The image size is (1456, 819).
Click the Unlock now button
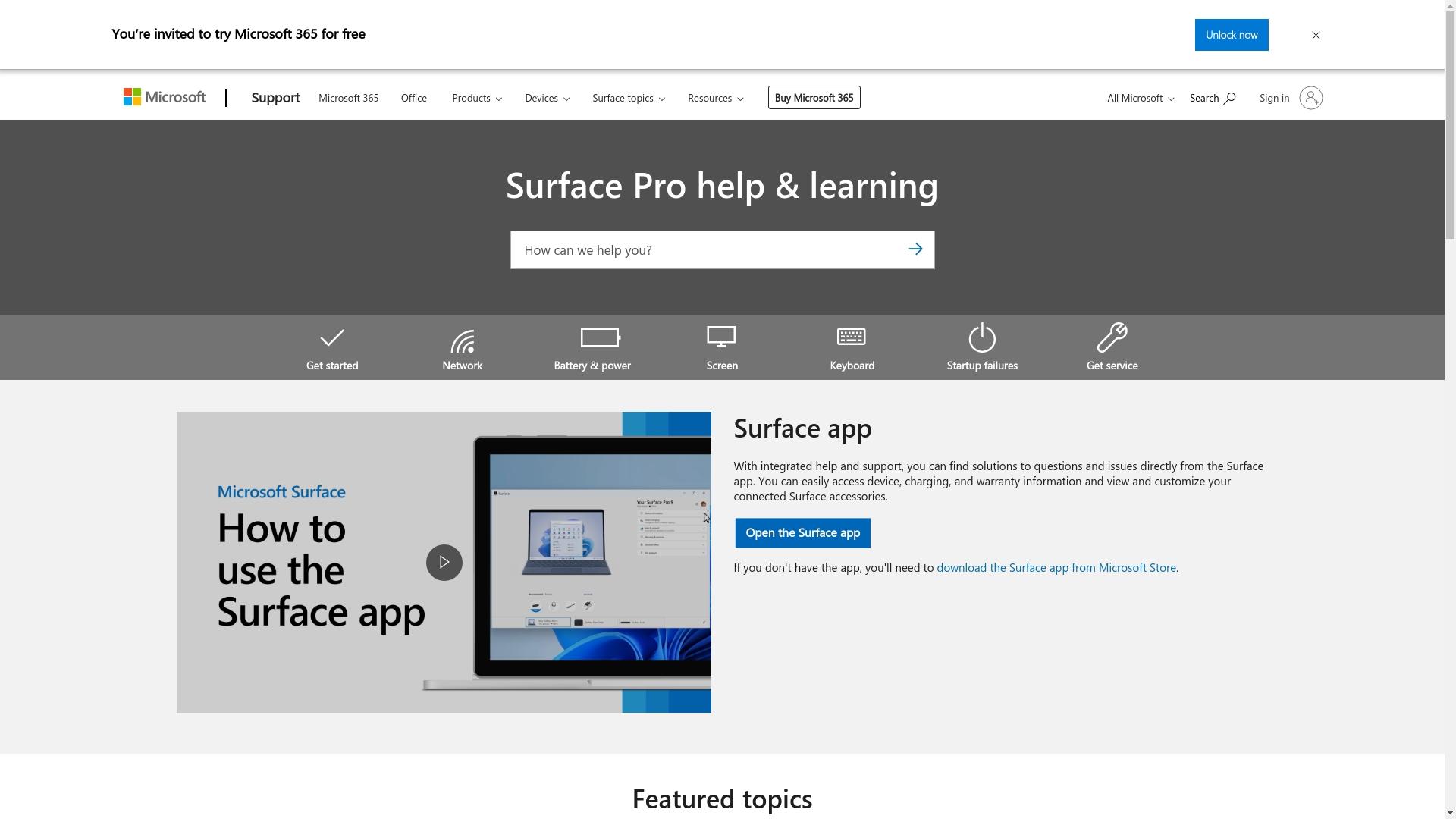(x=1232, y=35)
